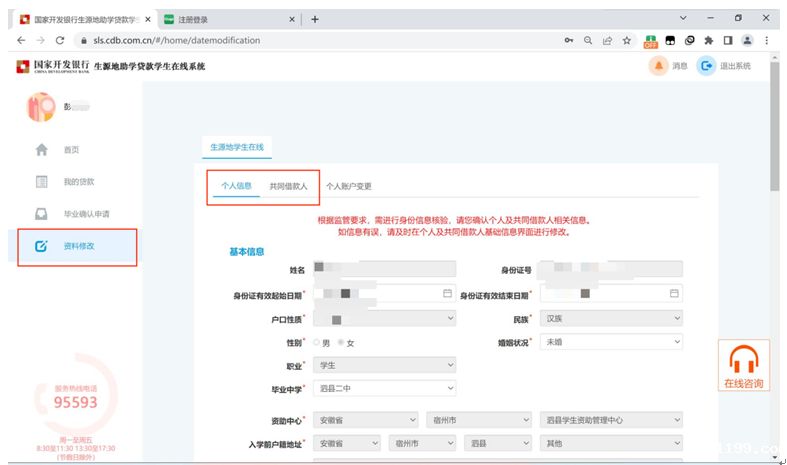The width and height of the screenshot is (787, 465).
Task: Click the 姓名 input field
Action: [384, 269]
